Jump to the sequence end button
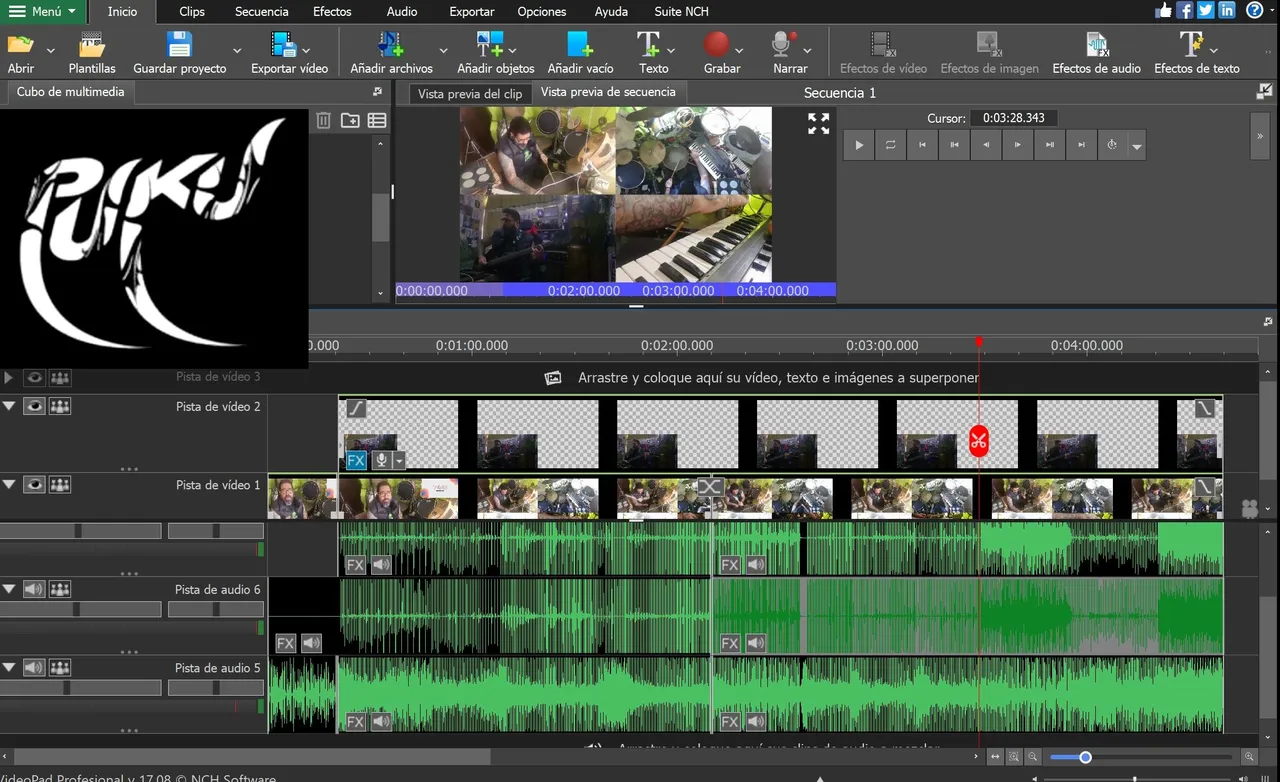The height and width of the screenshot is (782, 1280). pyautogui.click(x=1082, y=145)
